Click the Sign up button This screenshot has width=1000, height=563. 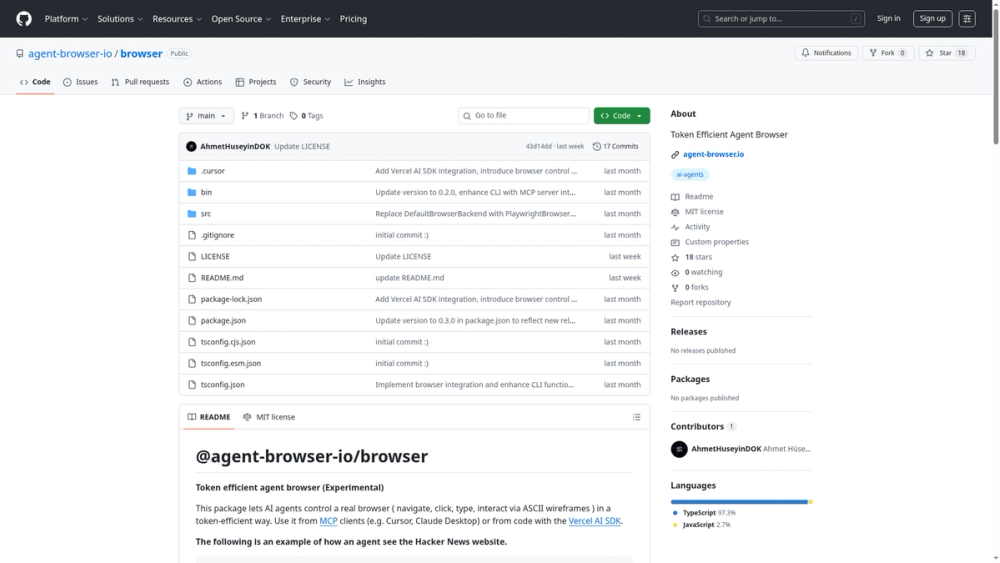[x=932, y=18]
